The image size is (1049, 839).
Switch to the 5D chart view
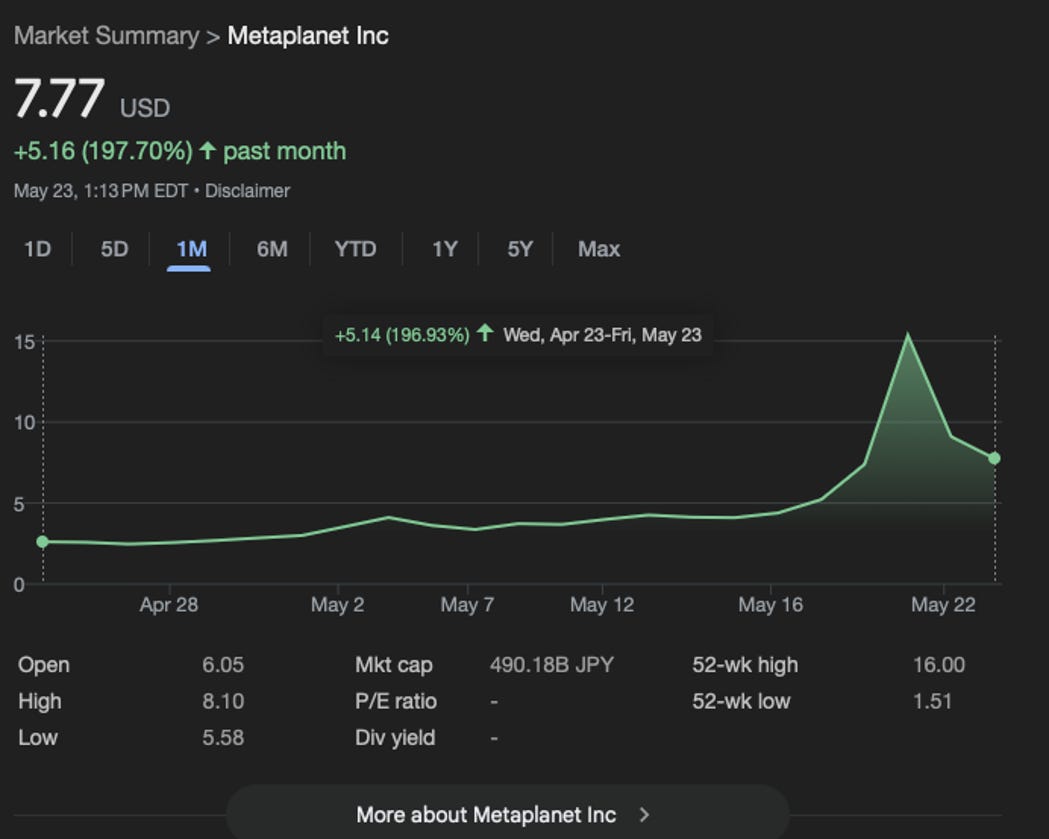[x=112, y=249]
